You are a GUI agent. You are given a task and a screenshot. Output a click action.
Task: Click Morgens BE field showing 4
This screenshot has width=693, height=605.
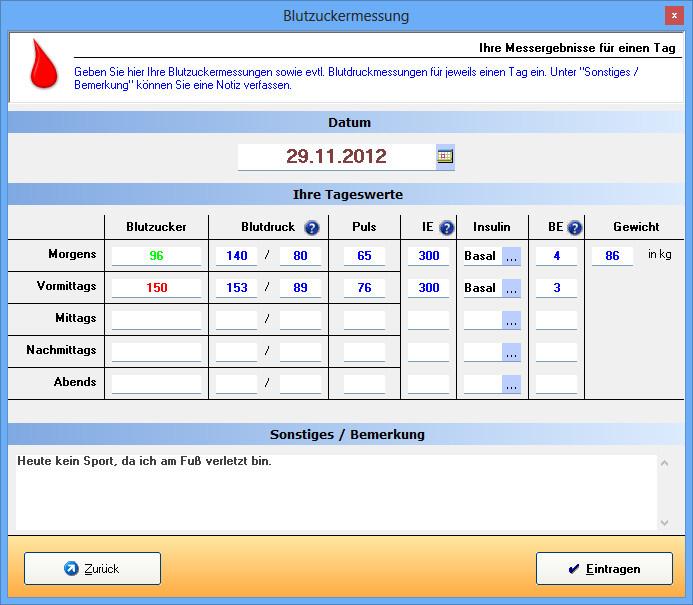coord(556,256)
